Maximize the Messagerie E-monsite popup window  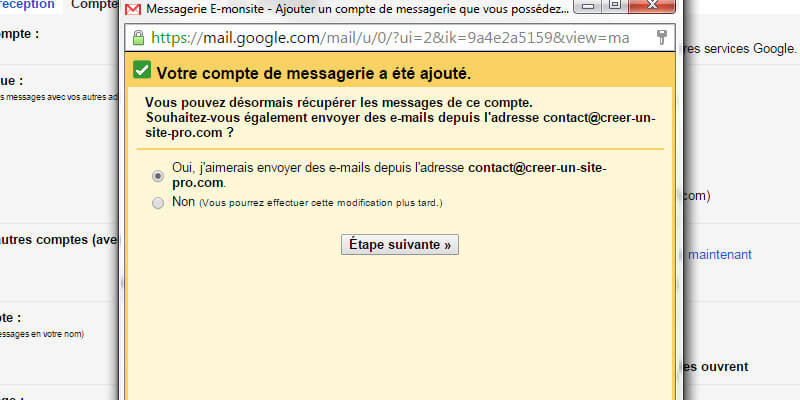(x=616, y=5)
